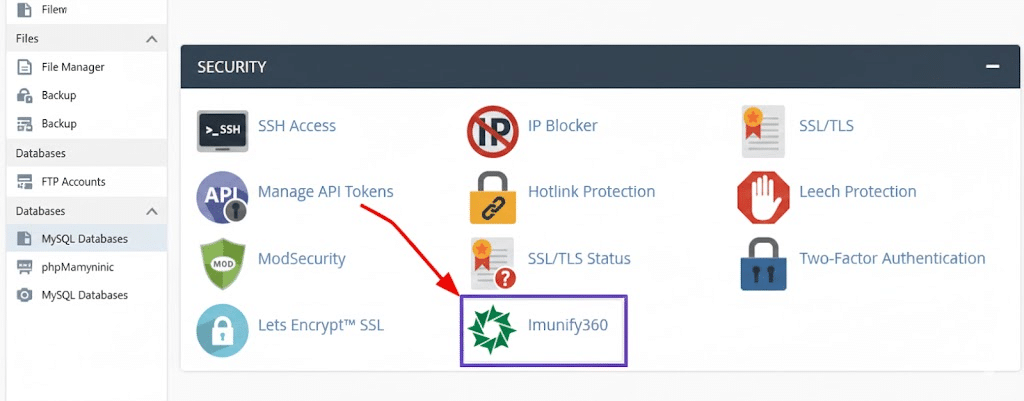This screenshot has width=1024, height=401.
Task: Open the SSH Access terminal icon
Action: click(x=222, y=131)
